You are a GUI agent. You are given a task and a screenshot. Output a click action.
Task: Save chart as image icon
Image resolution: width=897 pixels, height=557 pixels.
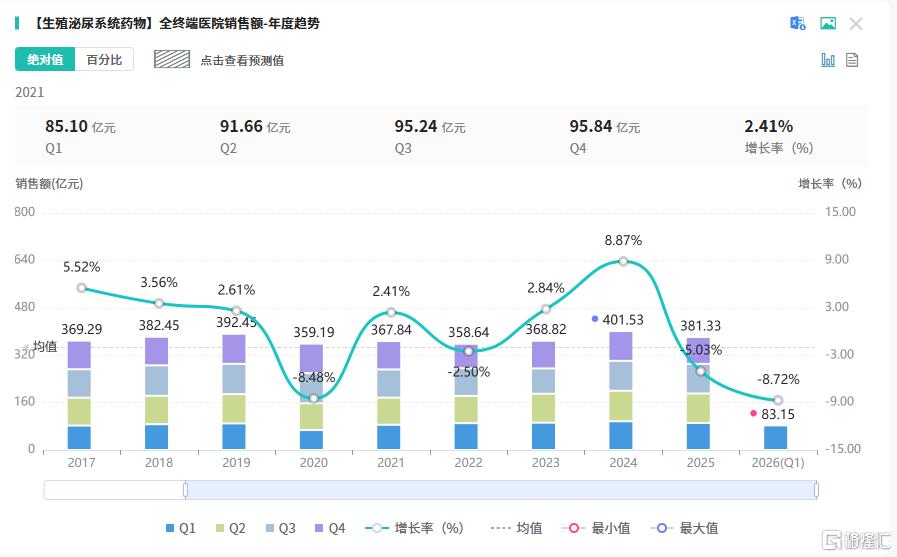828,23
